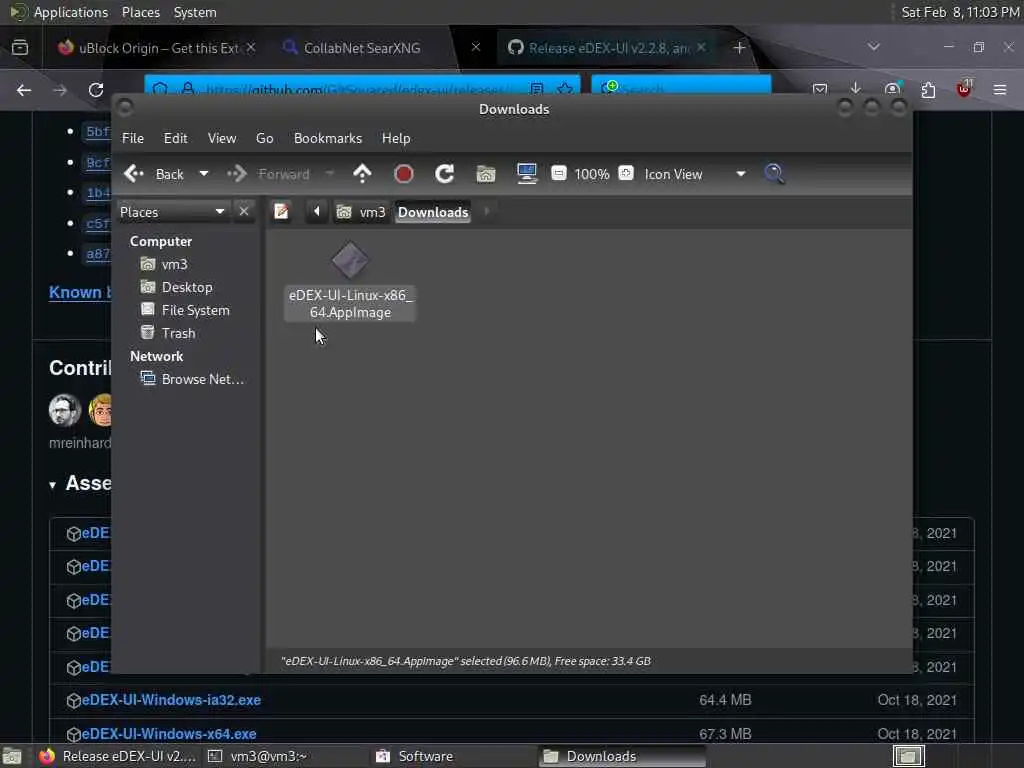
Task: Open the Edit menu
Action: pyautogui.click(x=175, y=138)
